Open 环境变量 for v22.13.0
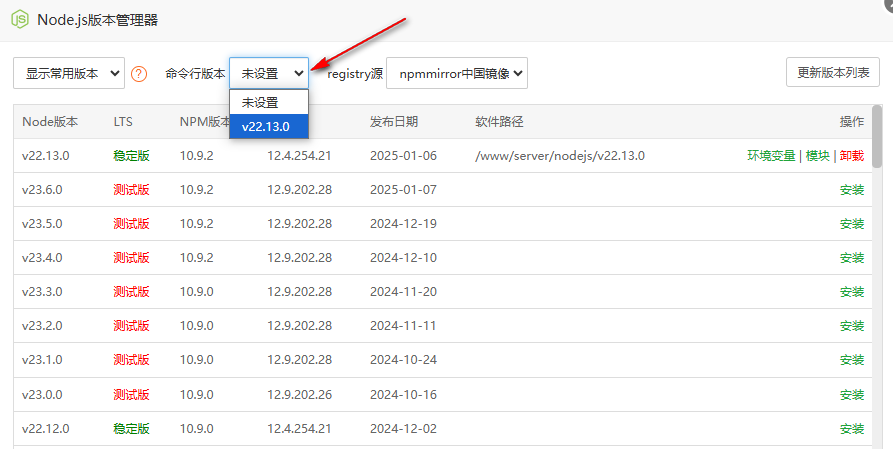The height and width of the screenshot is (449, 893). (x=771, y=155)
